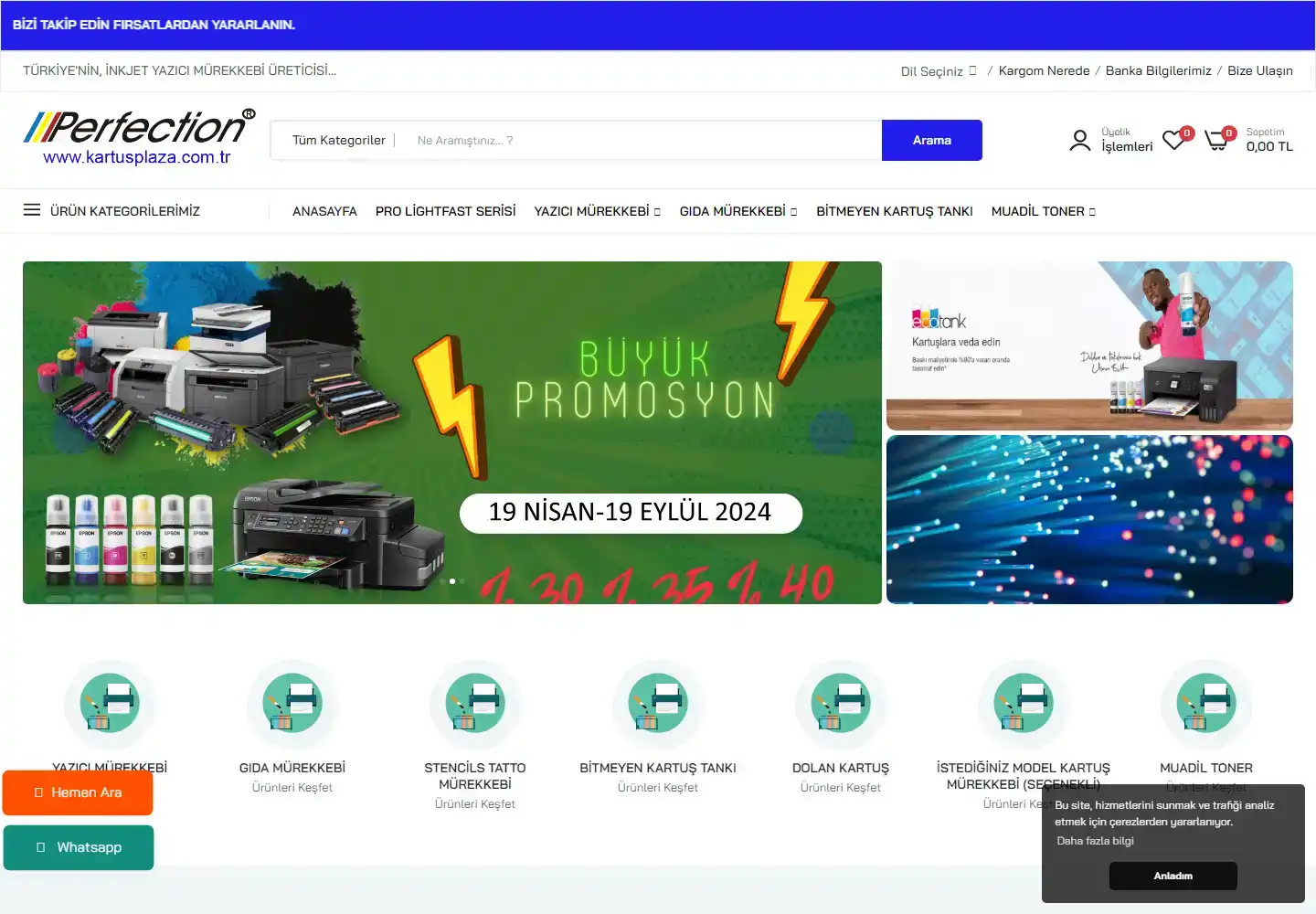Go to Anasayfa
This screenshot has height=914, width=1316.
324,211
